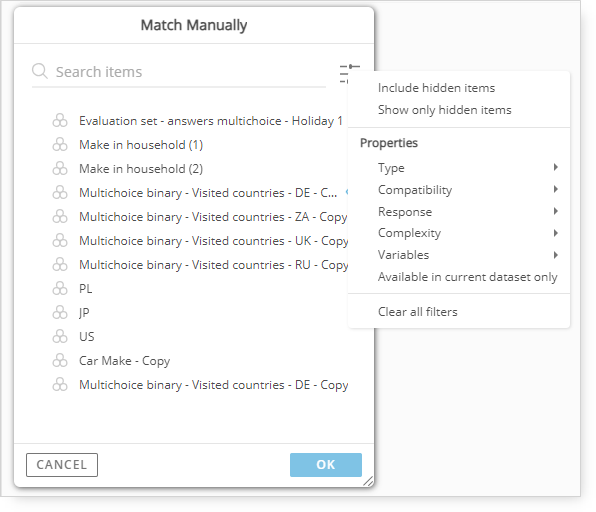The image size is (596, 512).
Task: Click the icon beside Make in household (1)
Action: pyautogui.click(x=60, y=145)
